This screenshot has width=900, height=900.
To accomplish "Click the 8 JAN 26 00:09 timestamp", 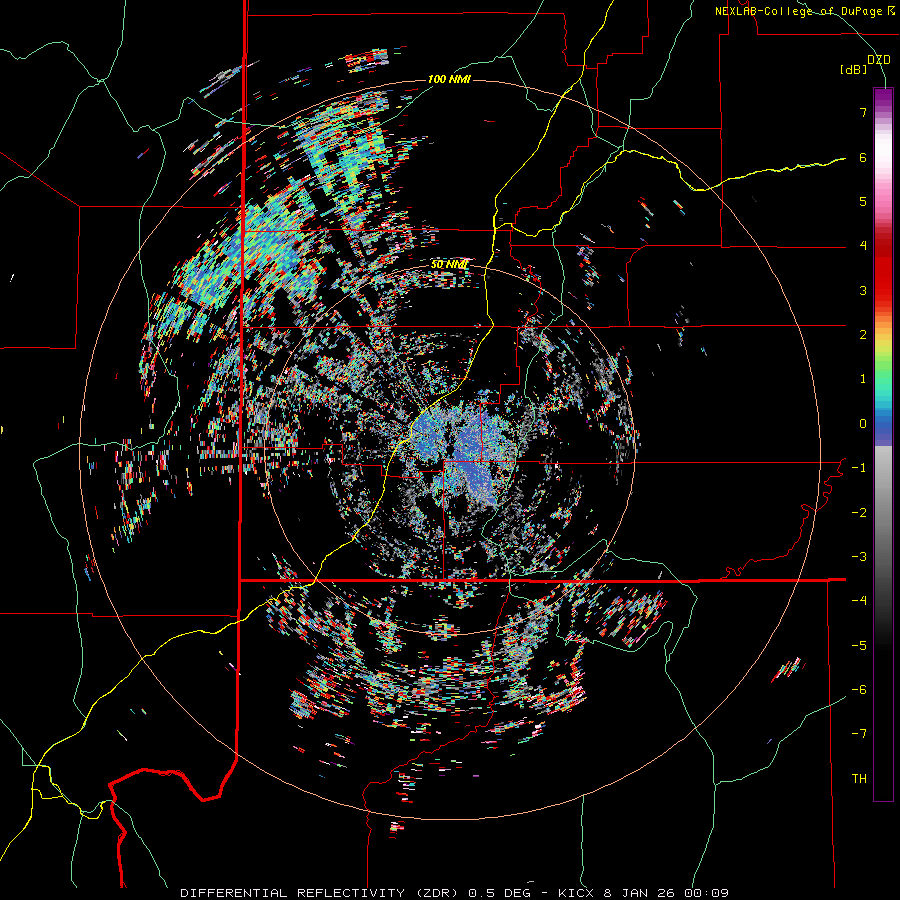I will point(666,893).
